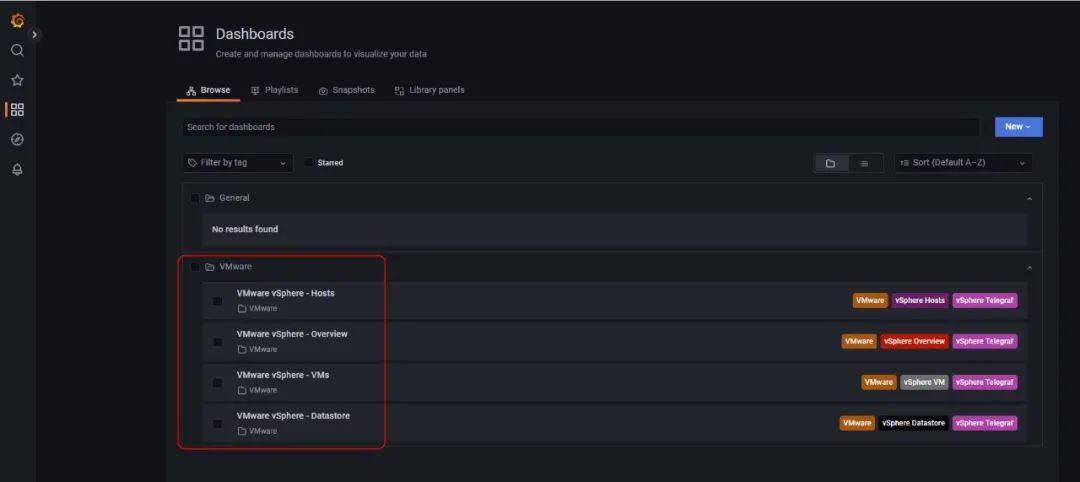Screen dimensions: 1080x482
Task: Check the VMware vSphere - Datastore checkbox
Action: pyautogui.click(x=218, y=423)
